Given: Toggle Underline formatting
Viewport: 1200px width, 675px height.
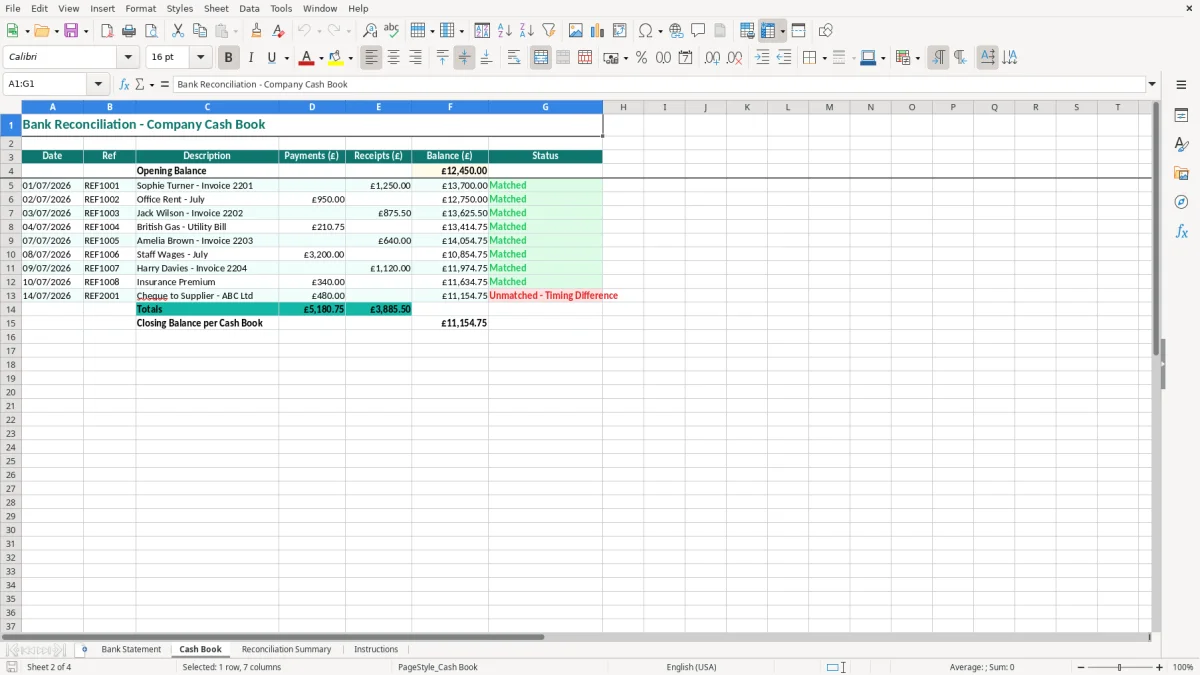Looking at the screenshot, I should click(x=273, y=58).
